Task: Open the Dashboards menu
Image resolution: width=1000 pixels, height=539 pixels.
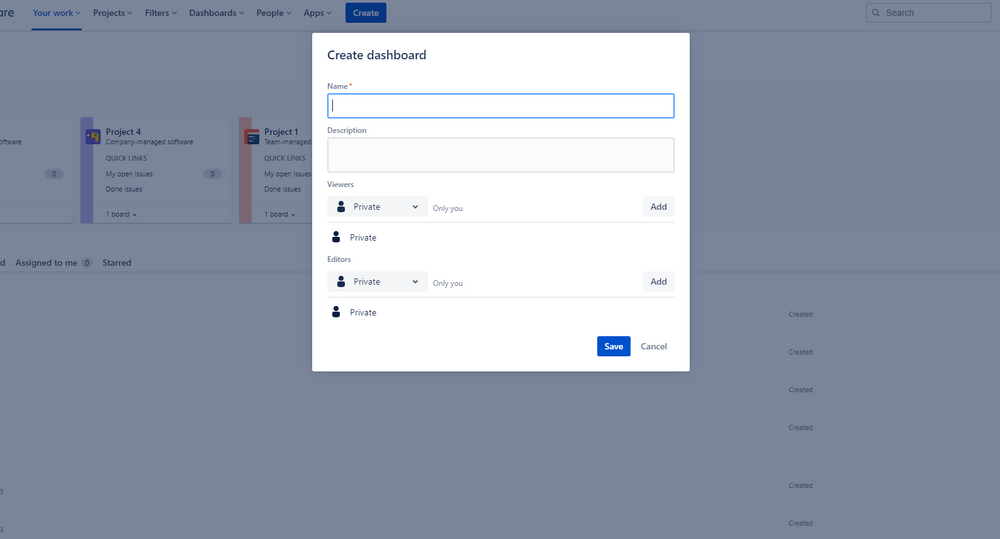Action: [x=217, y=13]
